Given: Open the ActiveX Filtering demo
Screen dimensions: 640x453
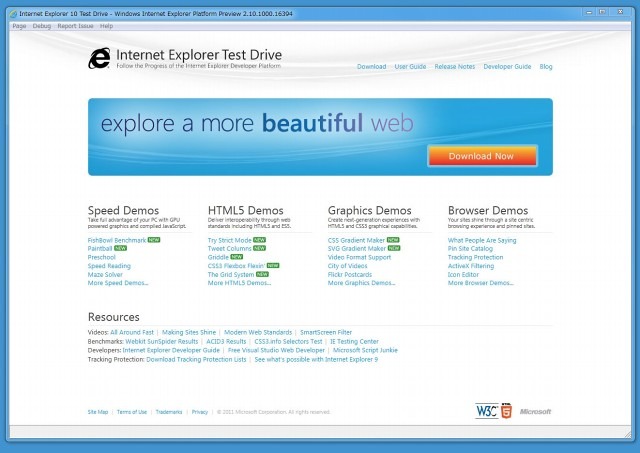Looking at the screenshot, I should [x=471, y=266].
